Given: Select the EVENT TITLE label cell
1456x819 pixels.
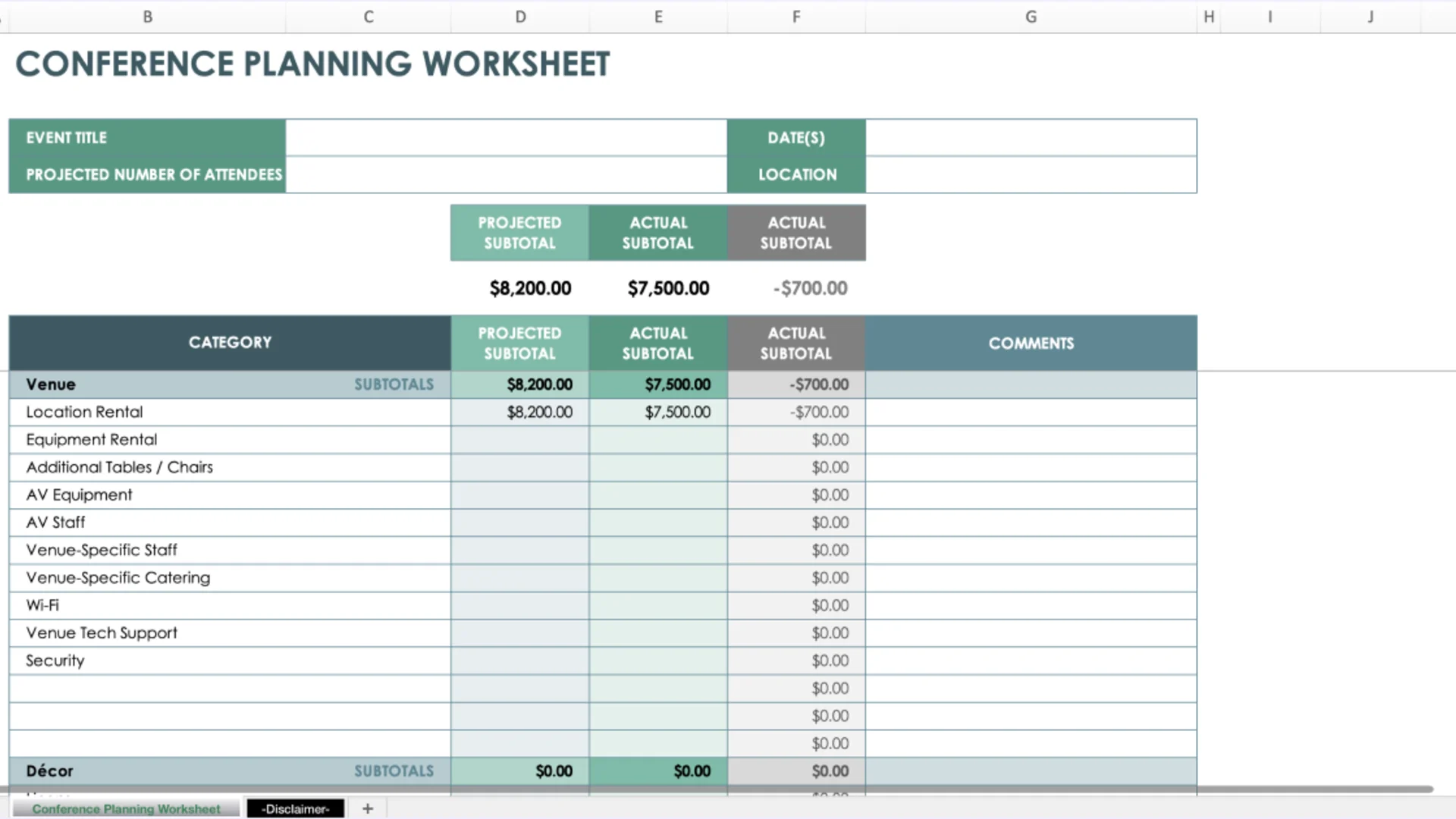Looking at the screenshot, I should coord(148,137).
